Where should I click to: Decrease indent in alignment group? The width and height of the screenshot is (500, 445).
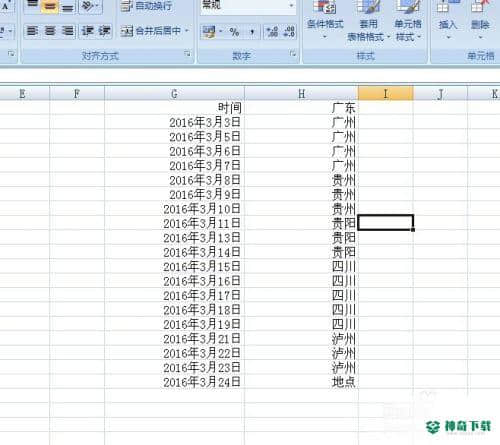click(88, 31)
